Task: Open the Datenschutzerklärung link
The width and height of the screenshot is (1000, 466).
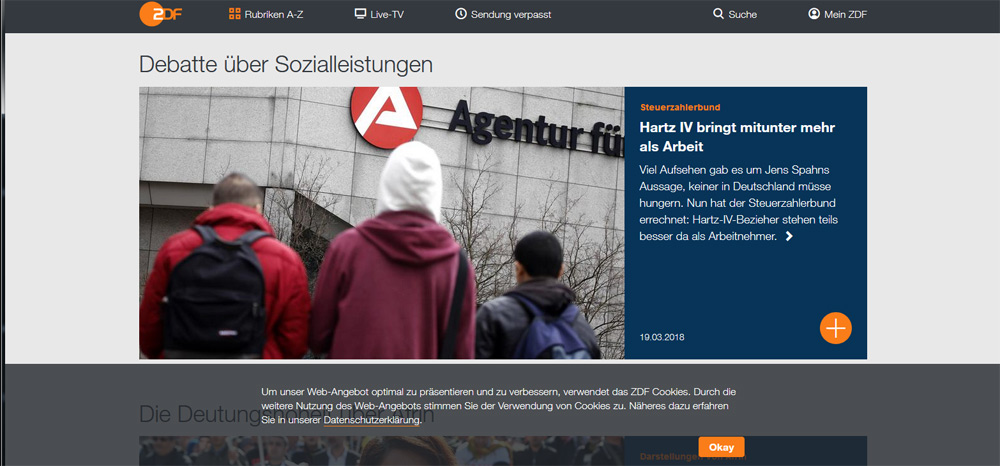Action: tap(372, 421)
